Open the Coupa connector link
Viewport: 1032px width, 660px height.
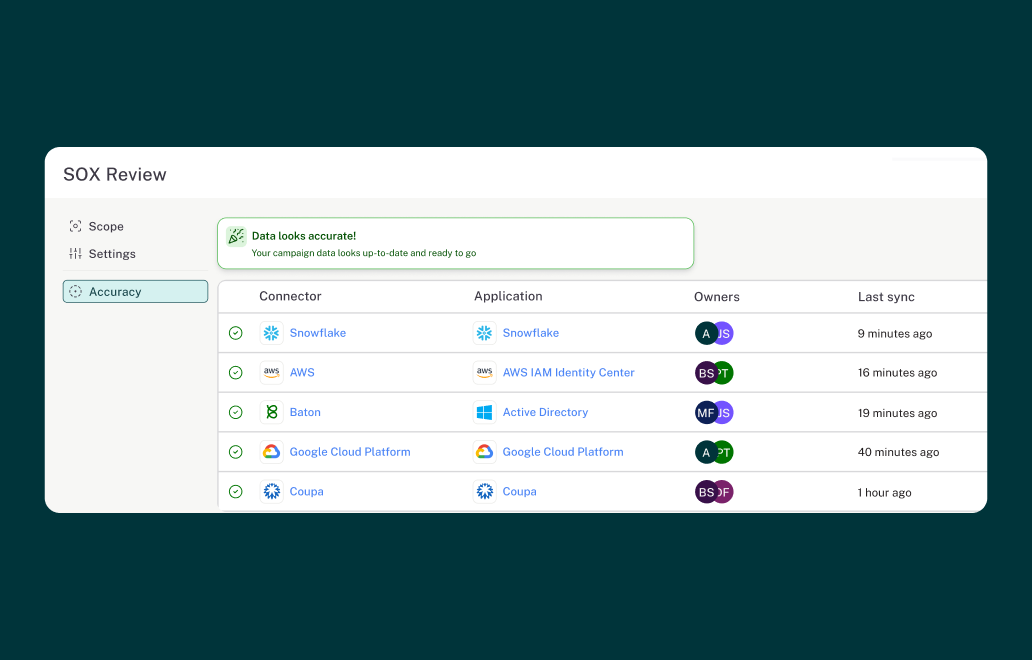307,492
